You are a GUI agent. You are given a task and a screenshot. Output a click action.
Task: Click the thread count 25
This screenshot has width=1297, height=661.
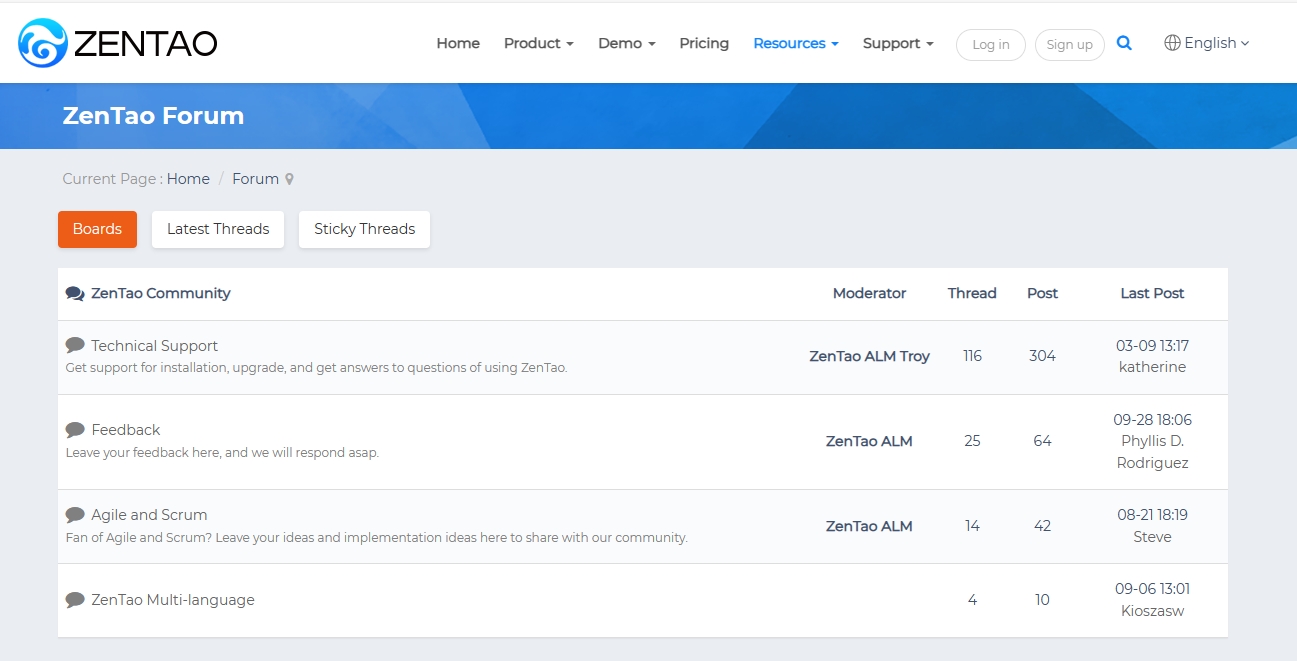[972, 441]
